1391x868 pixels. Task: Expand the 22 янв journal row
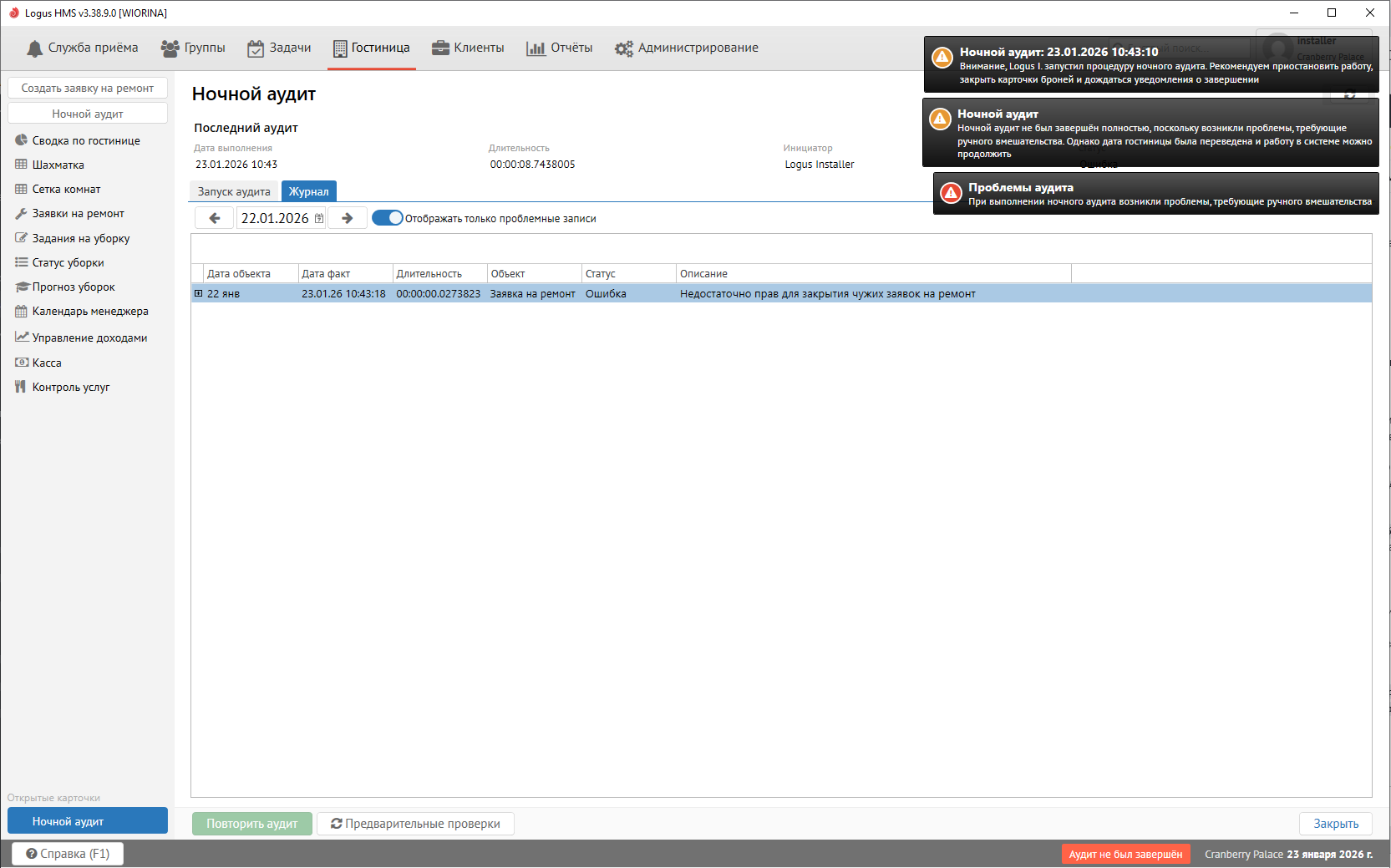[199, 293]
